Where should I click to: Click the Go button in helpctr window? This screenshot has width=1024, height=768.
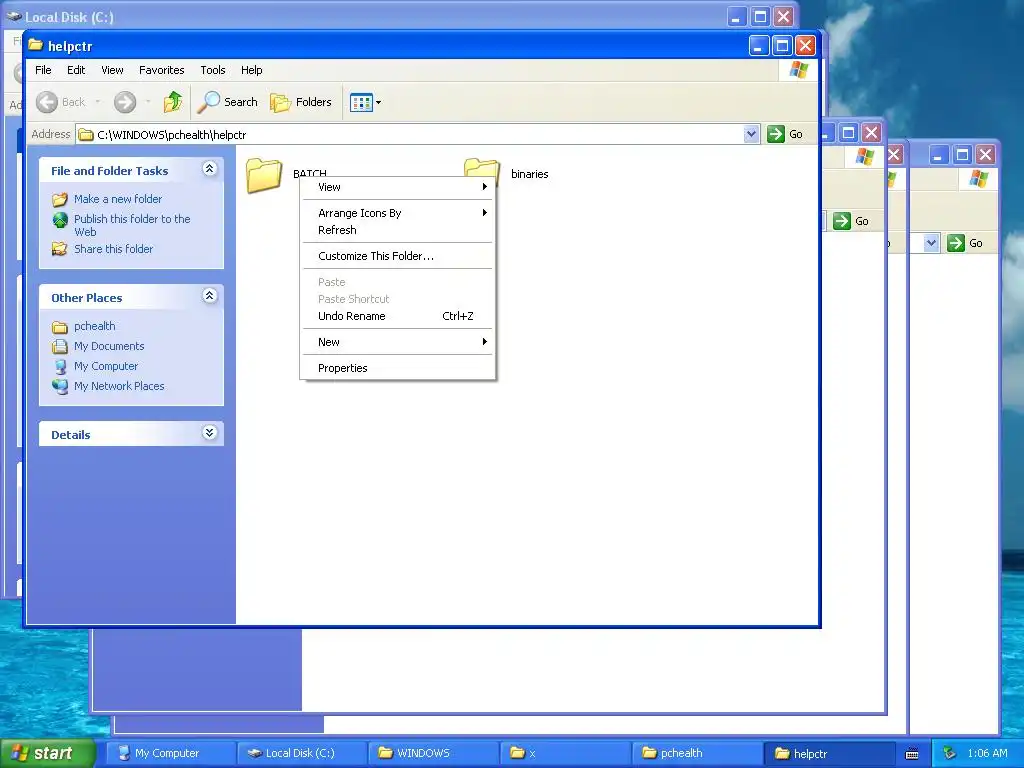tap(785, 134)
